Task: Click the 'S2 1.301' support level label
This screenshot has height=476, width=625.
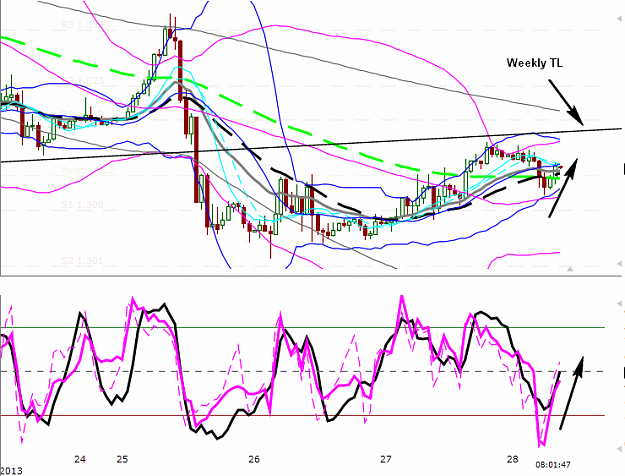Action: tap(82, 261)
